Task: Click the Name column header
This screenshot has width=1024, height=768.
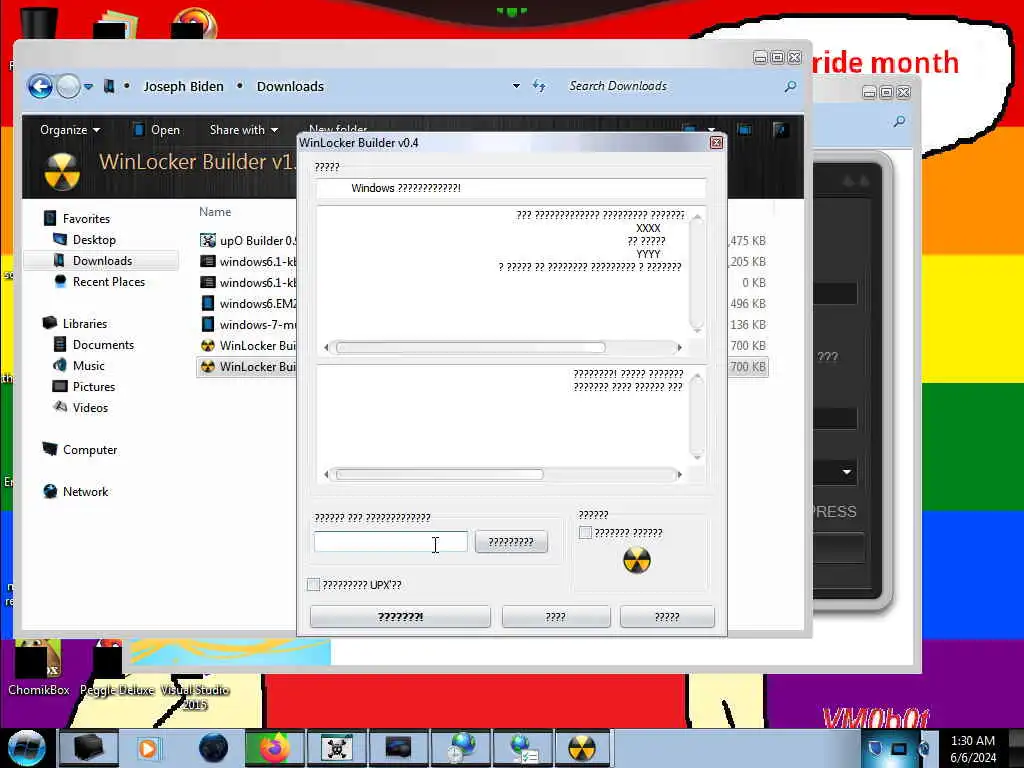Action: pos(215,212)
